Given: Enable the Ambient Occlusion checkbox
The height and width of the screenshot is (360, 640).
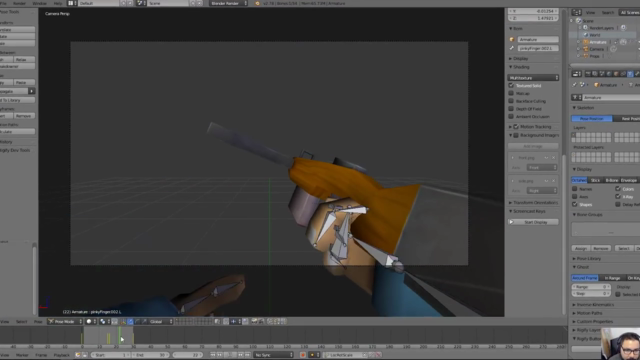Looking at the screenshot, I should click(x=511, y=117).
